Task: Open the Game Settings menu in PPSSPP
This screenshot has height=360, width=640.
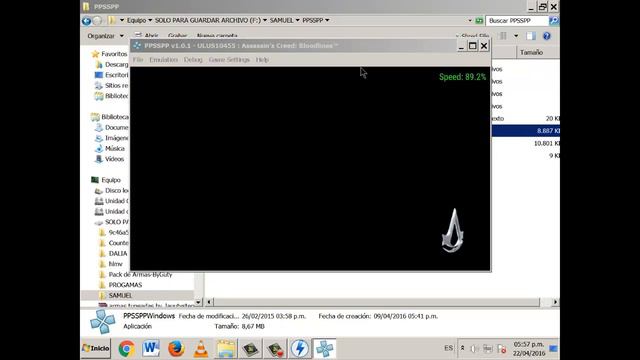Action: coord(229,60)
